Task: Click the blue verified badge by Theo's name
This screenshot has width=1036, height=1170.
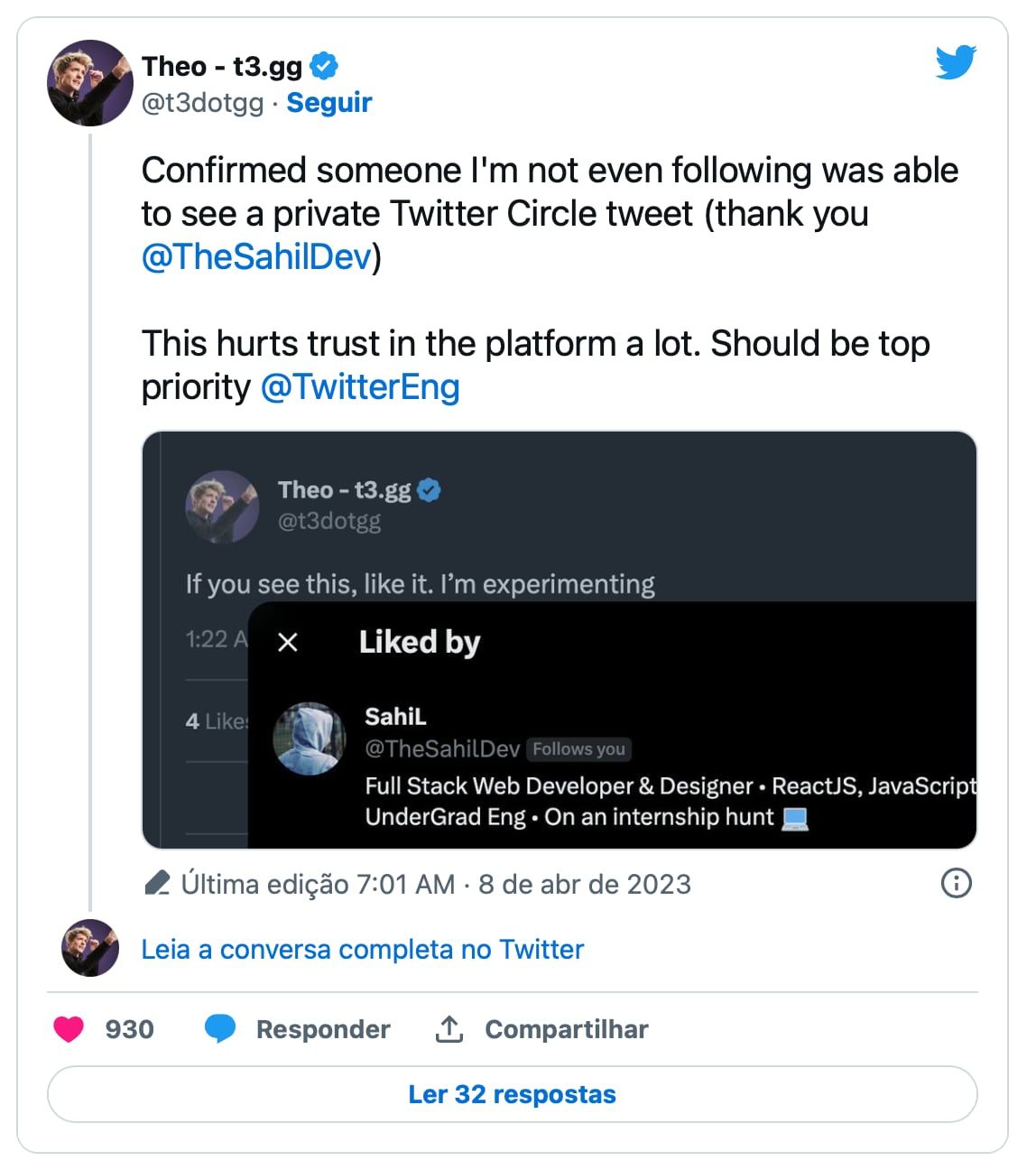Action: click(x=324, y=66)
